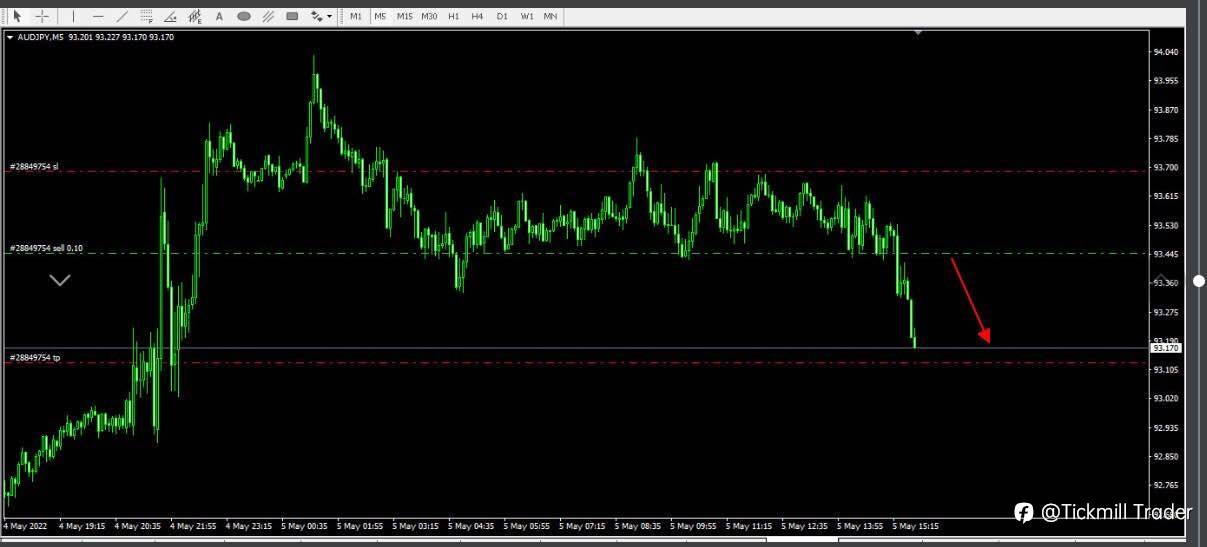
Task: Toggle the M1 timeframe button
Action: point(356,16)
